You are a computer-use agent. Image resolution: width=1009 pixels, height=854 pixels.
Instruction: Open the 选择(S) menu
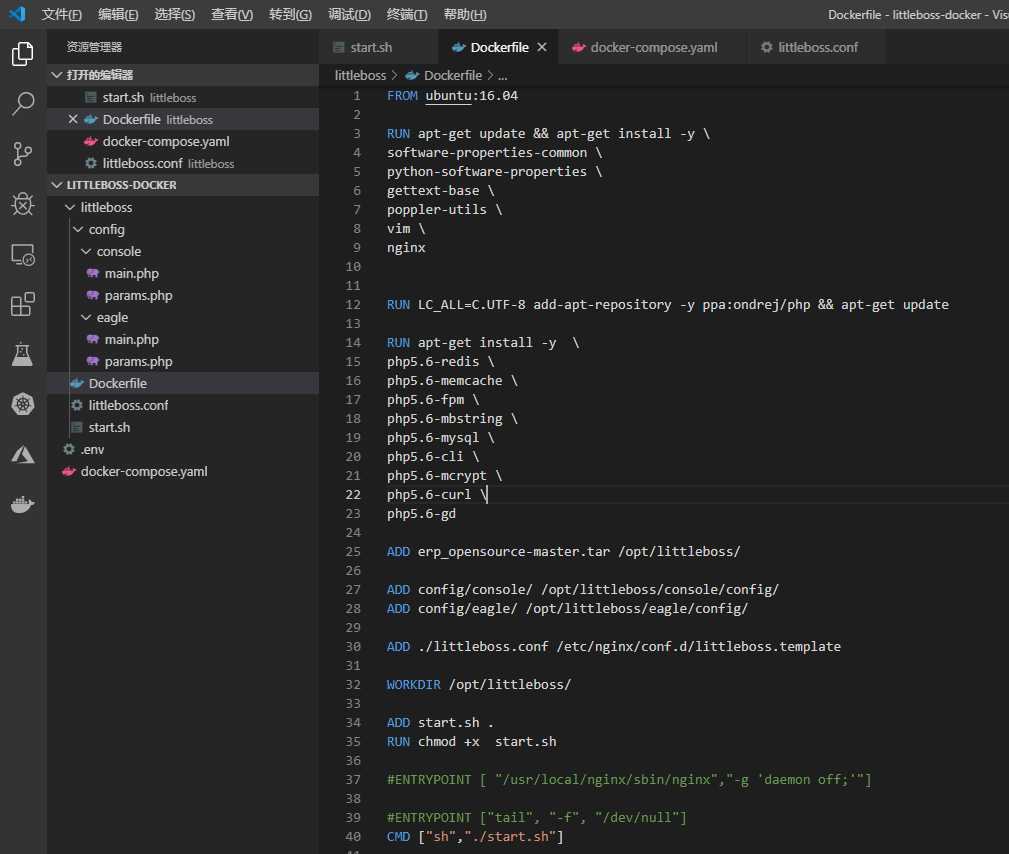pos(174,14)
